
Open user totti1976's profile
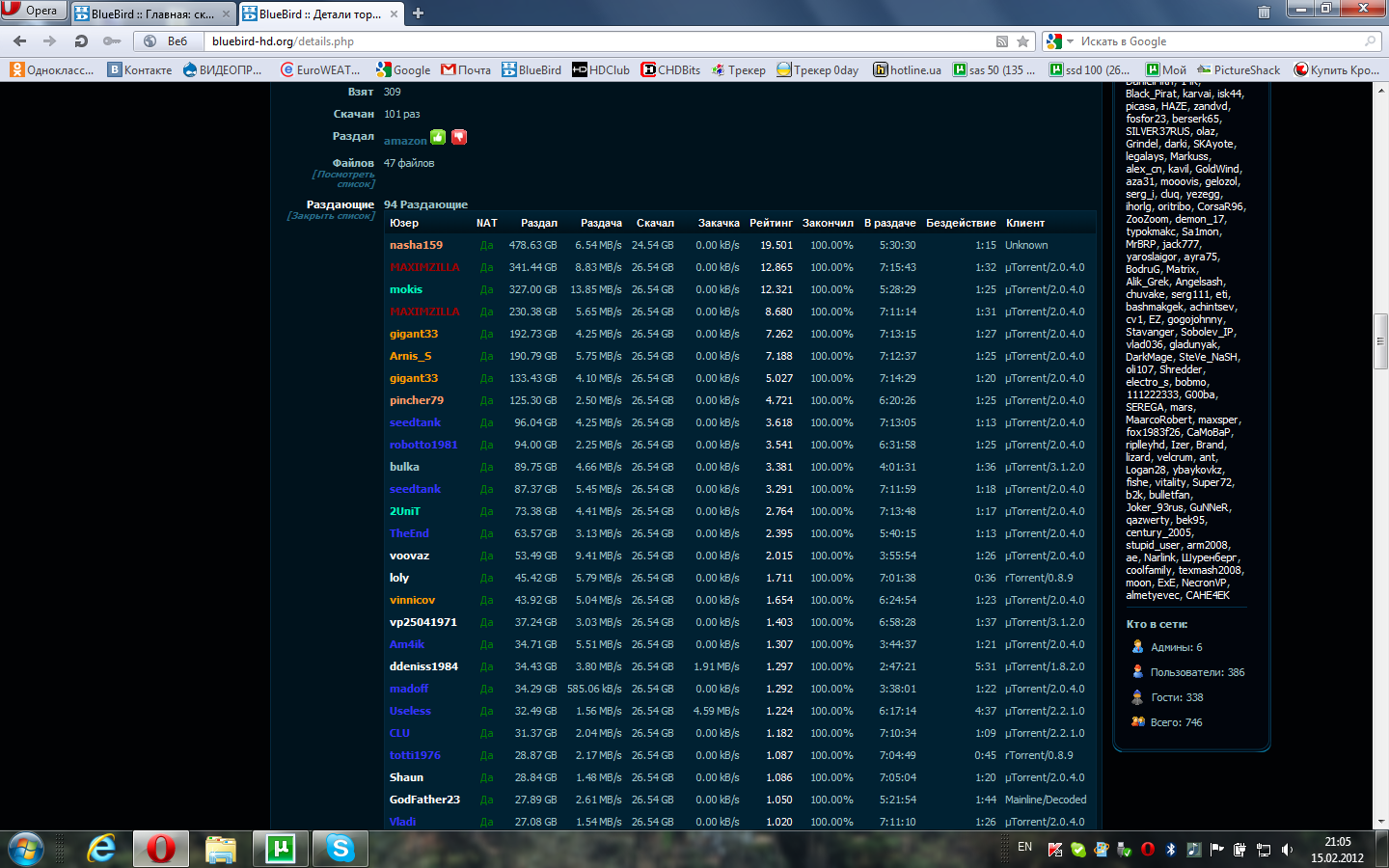point(415,755)
